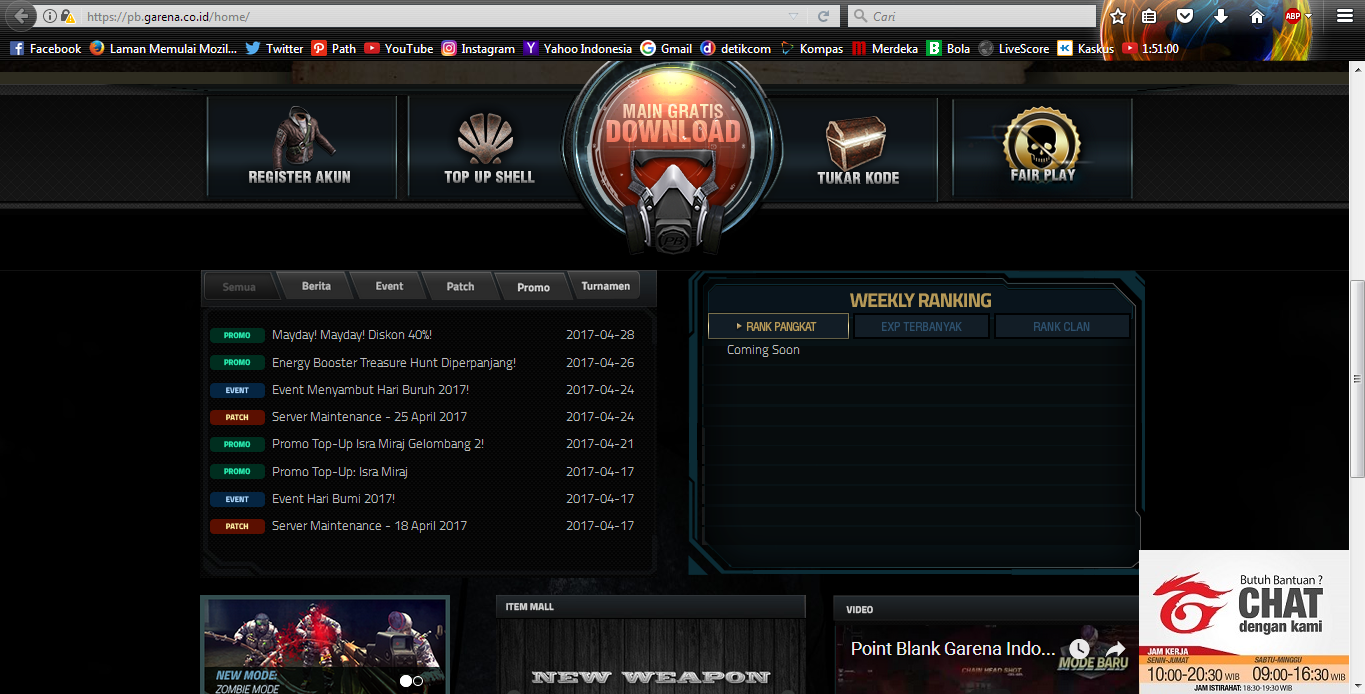Click video watch later clock icon
The height and width of the screenshot is (694, 1365).
coord(1078,650)
